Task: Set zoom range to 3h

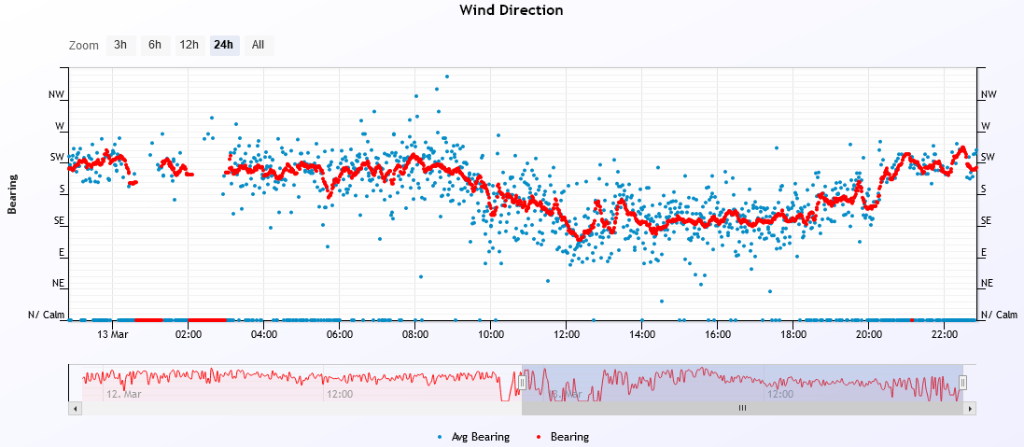Action: 121,45
